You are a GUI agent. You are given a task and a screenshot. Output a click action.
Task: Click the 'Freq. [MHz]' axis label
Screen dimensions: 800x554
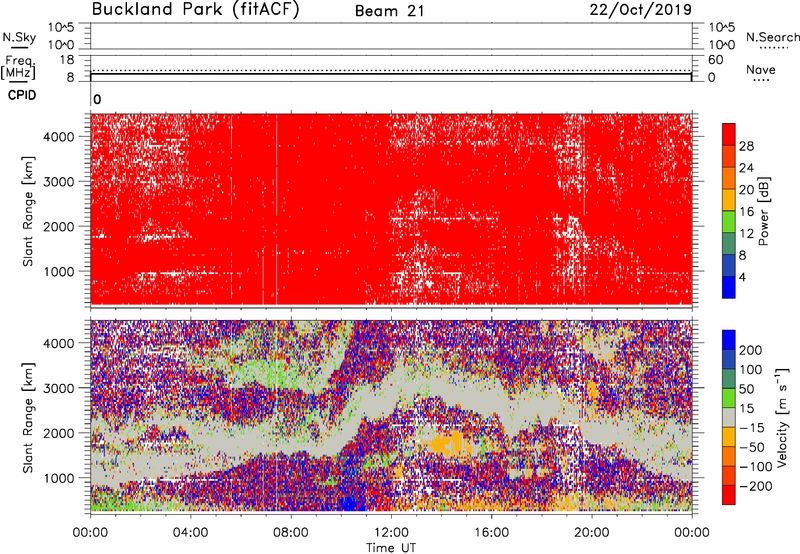[x=18, y=67]
